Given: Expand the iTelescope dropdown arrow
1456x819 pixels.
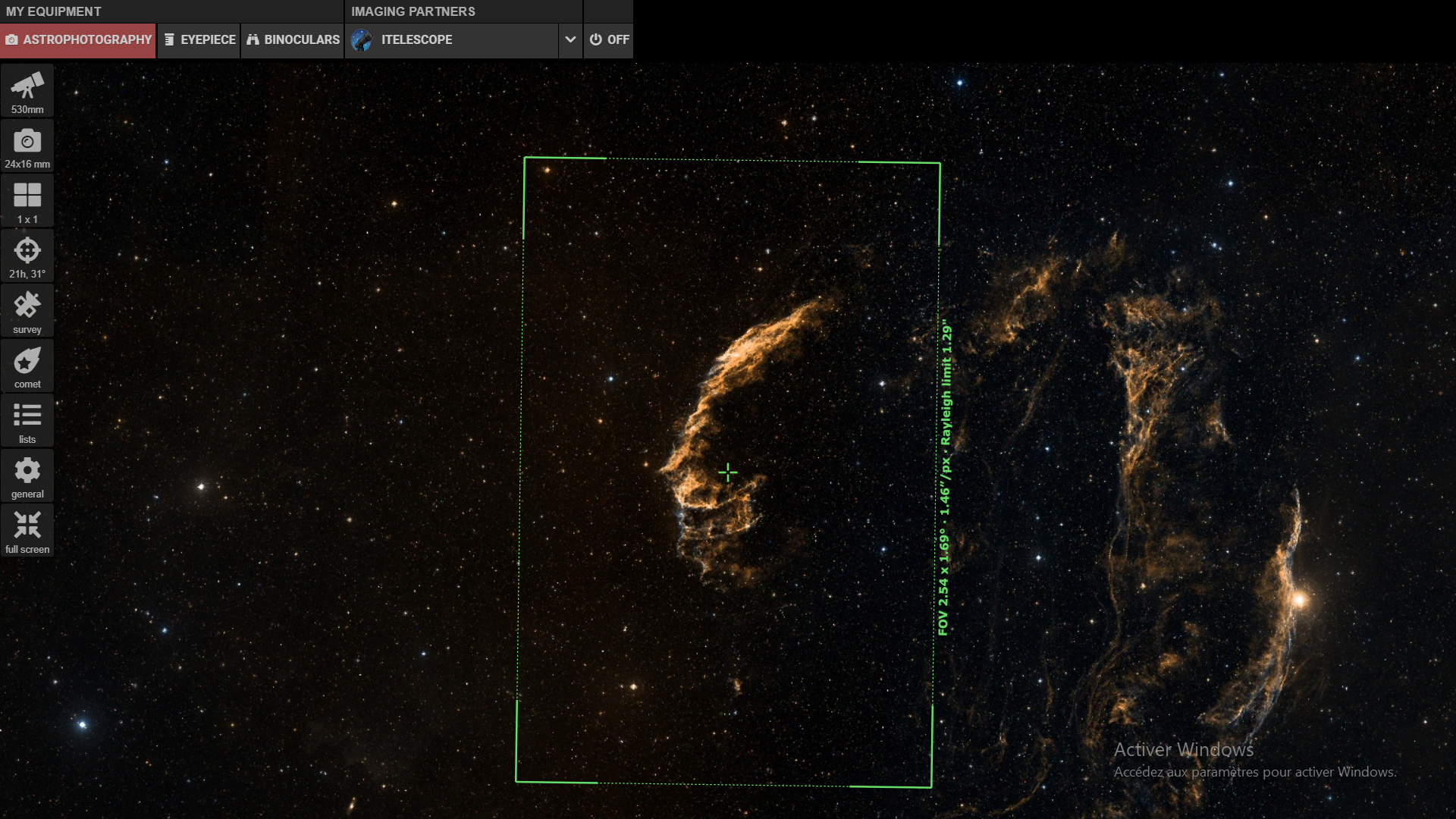Looking at the screenshot, I should point(570,39).
